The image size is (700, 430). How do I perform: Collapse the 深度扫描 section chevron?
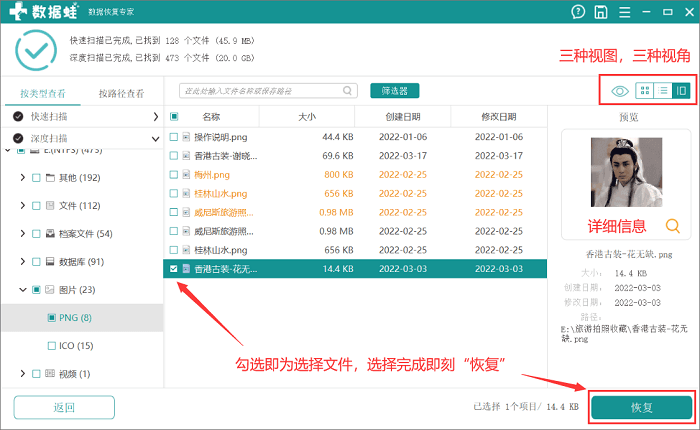click(155, 139)
